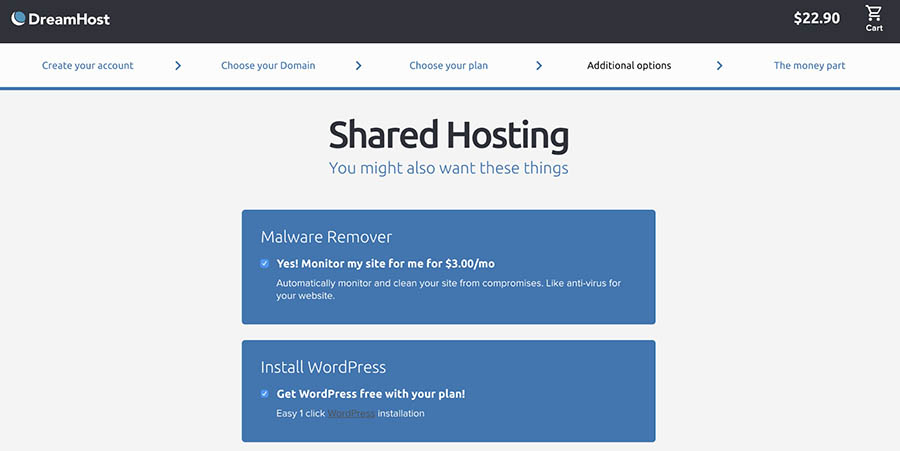The image size is (900, 451).
Task: Uncheck the Malware Remover monitoring checkbox
Action: (265, 264)
